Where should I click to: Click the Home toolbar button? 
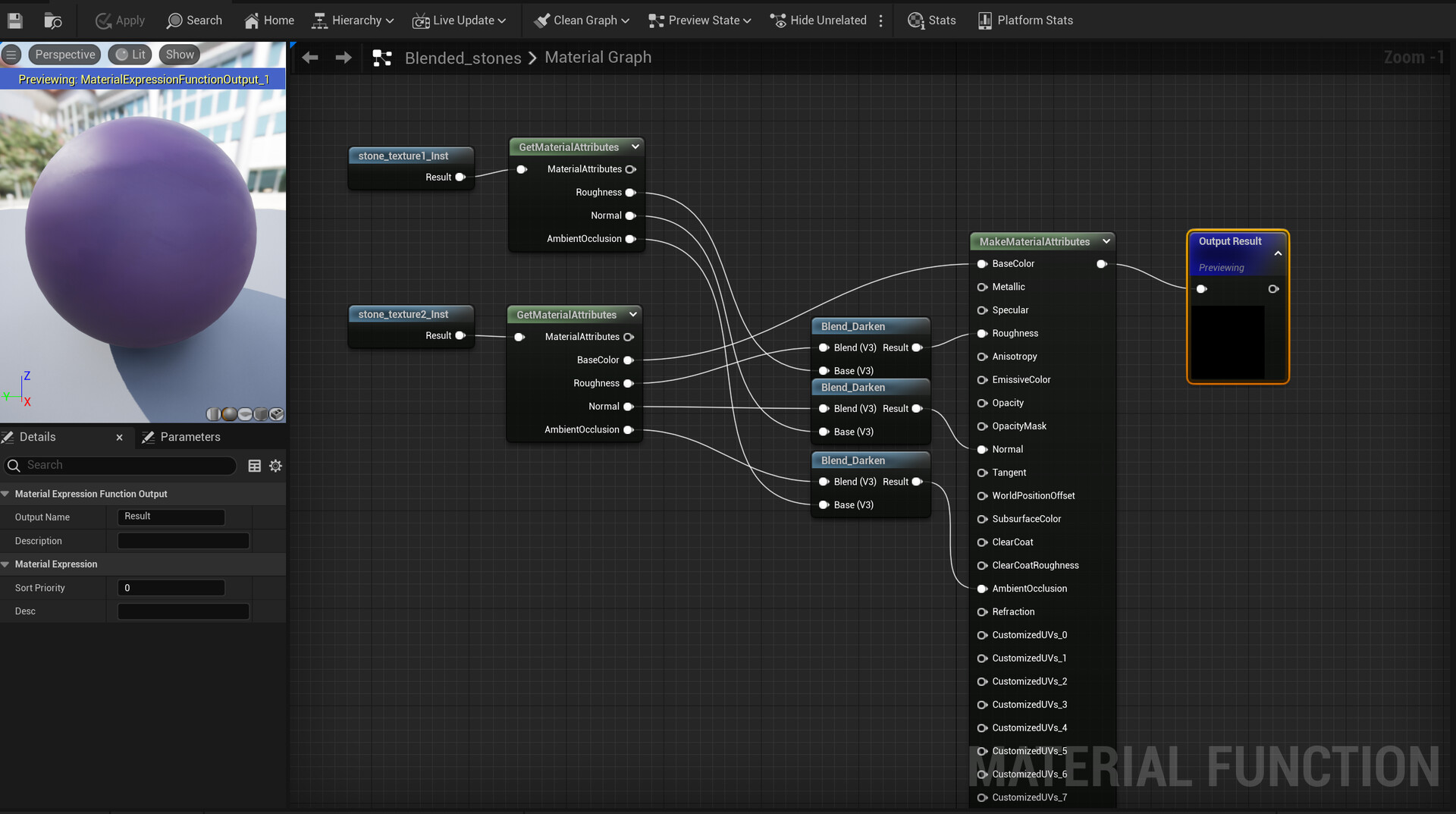click(269, 20)
